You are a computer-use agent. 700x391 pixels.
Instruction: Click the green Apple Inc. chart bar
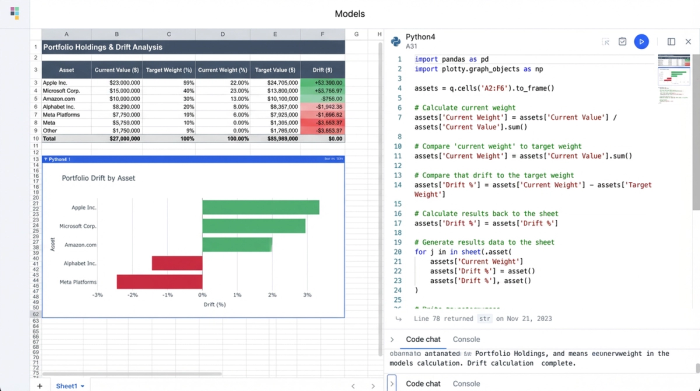click(261, 207)
